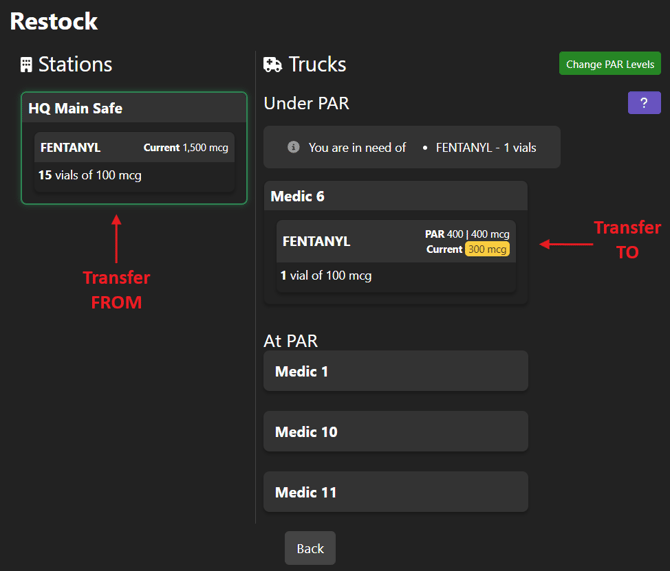Viewport: 670px width, 571px height.
Task: Click the Stations building icon
Action: 26,65
